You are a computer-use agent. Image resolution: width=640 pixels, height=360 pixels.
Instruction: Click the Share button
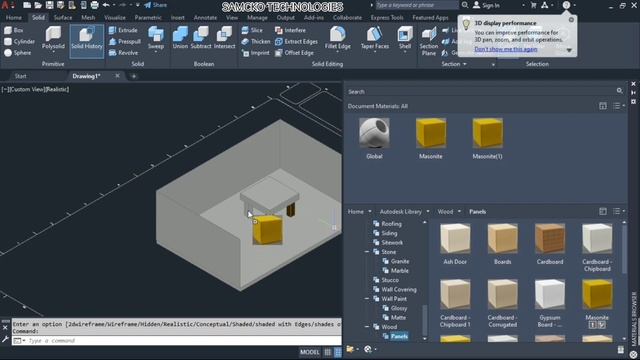click(x=156, y=5)
